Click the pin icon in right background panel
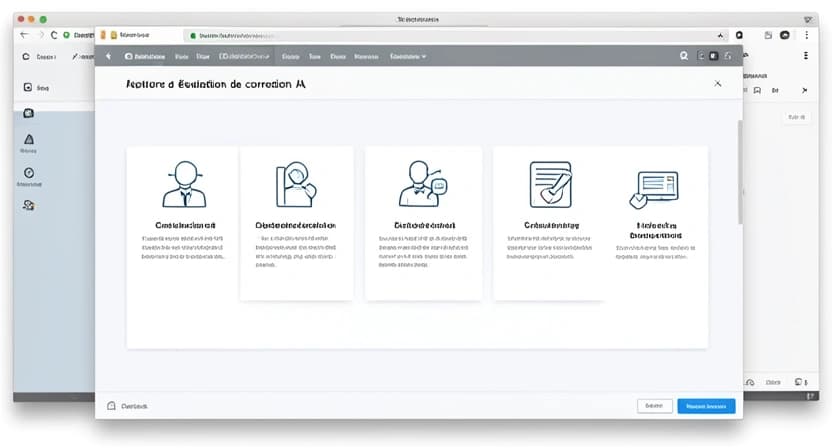 click(x=804, y=91)
